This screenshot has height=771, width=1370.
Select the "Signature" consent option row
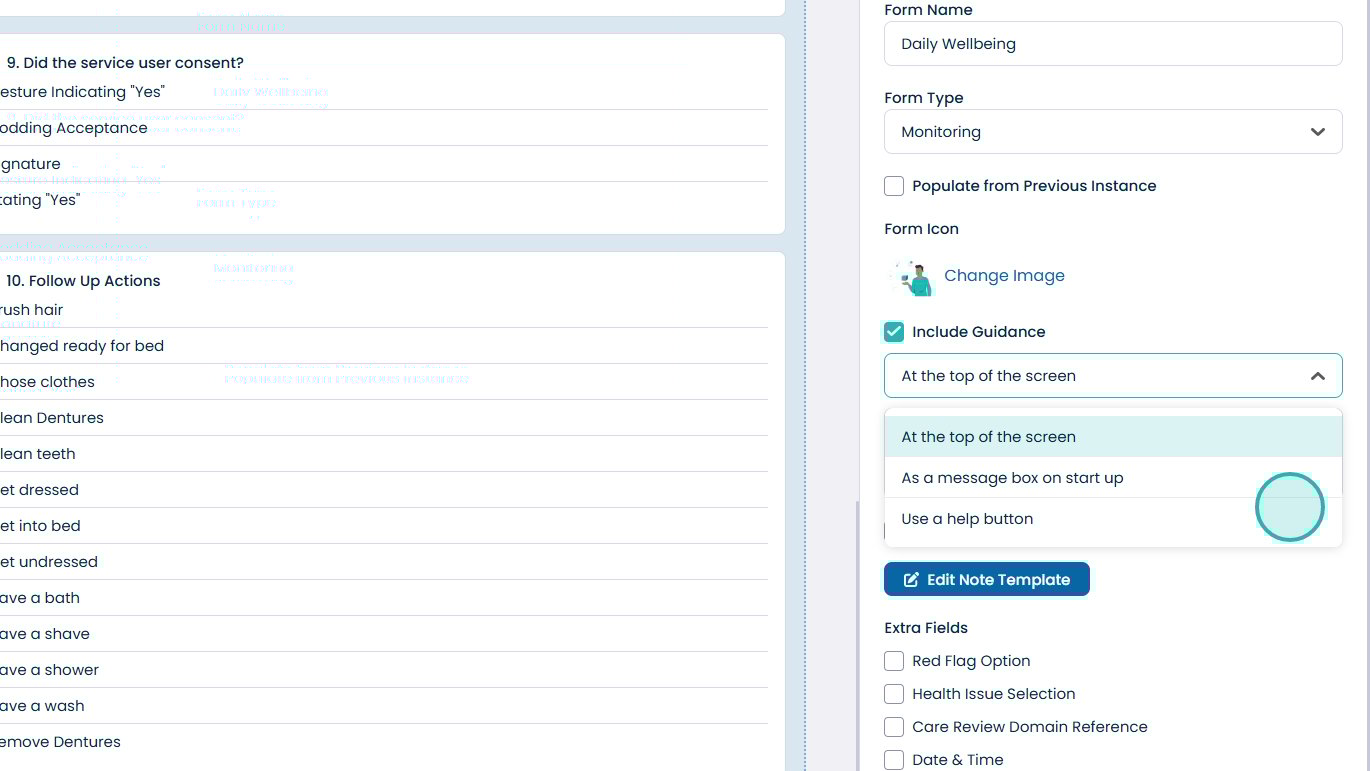(x=384, y=164)
